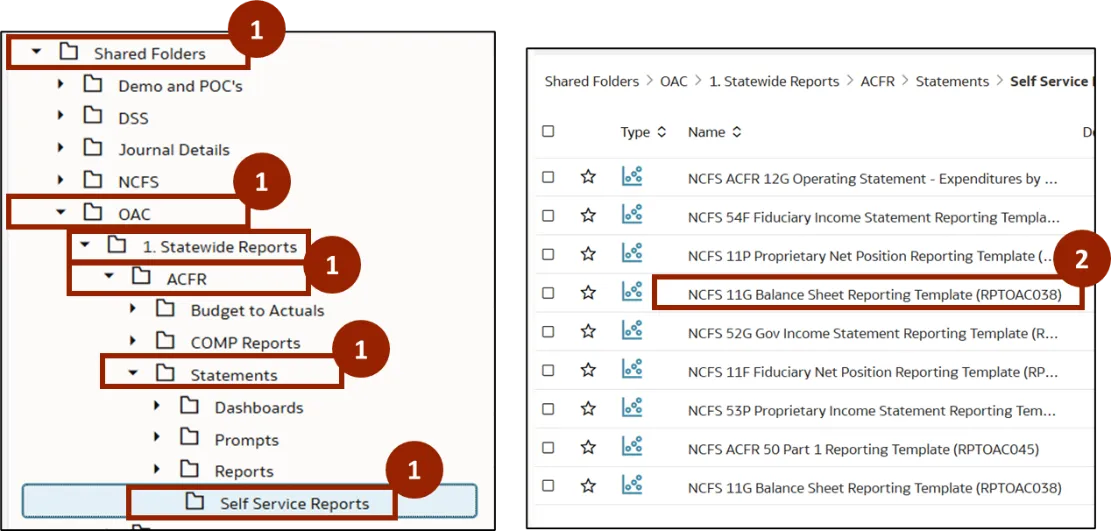Go to OAC in the breadcrumb
The image size is (1111, 531).
tap(674, 82)
